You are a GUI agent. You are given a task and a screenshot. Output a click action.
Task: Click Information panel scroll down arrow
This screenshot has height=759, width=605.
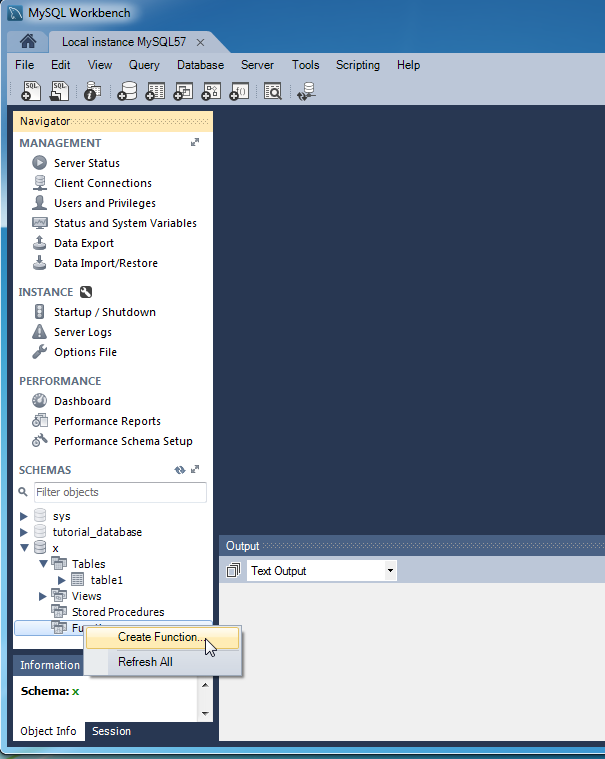[205, 713]
